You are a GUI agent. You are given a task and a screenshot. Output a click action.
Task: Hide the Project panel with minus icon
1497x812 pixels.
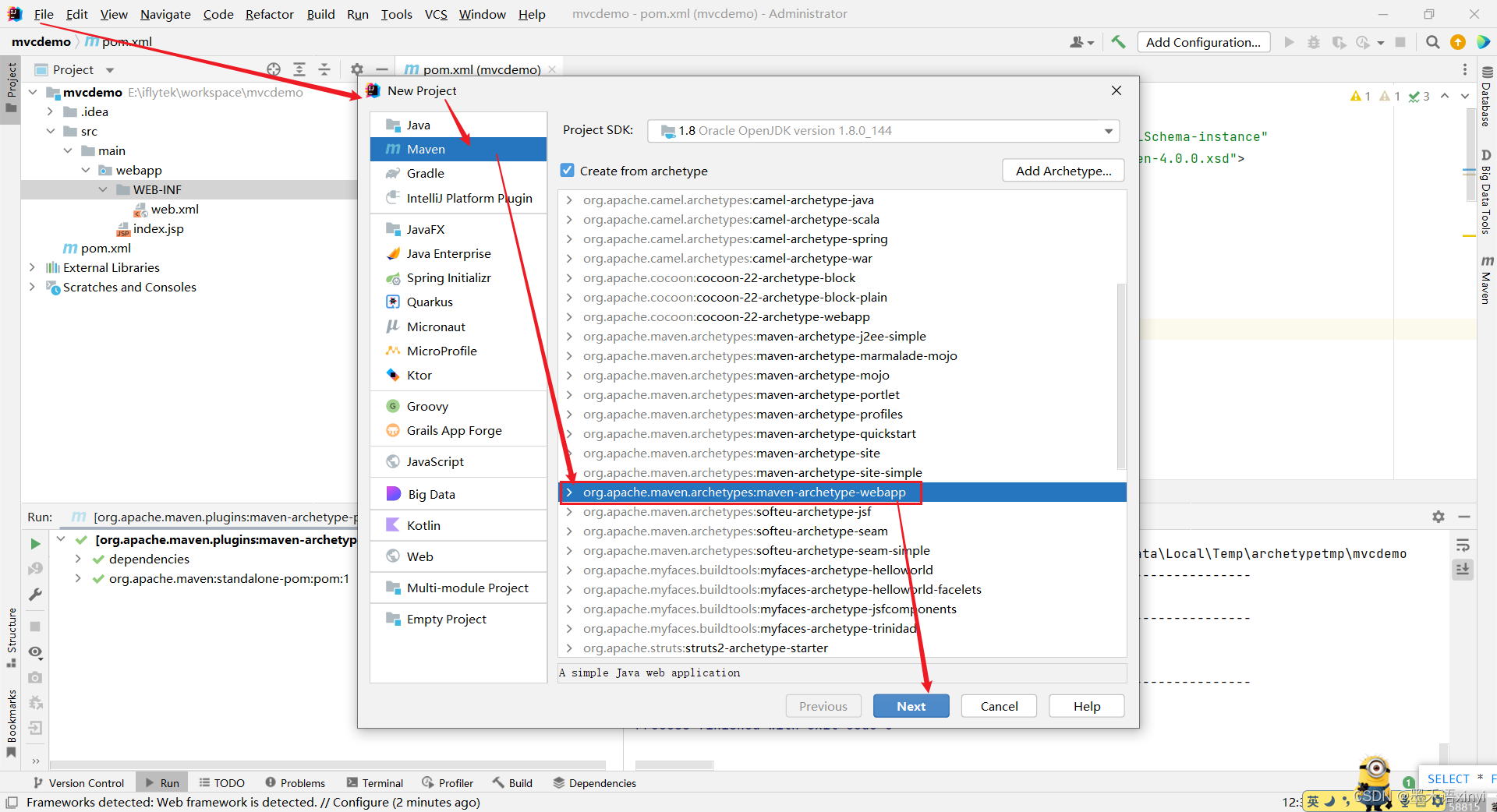coord(381,69)
